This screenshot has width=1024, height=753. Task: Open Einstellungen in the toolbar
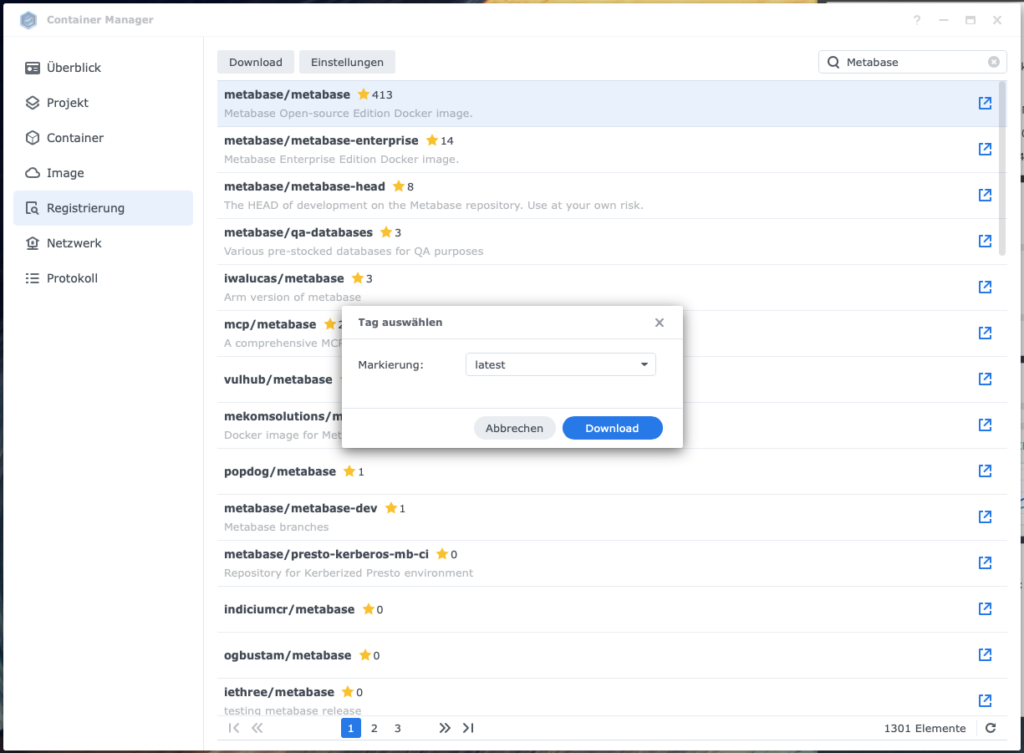click(x=347, y=62)
